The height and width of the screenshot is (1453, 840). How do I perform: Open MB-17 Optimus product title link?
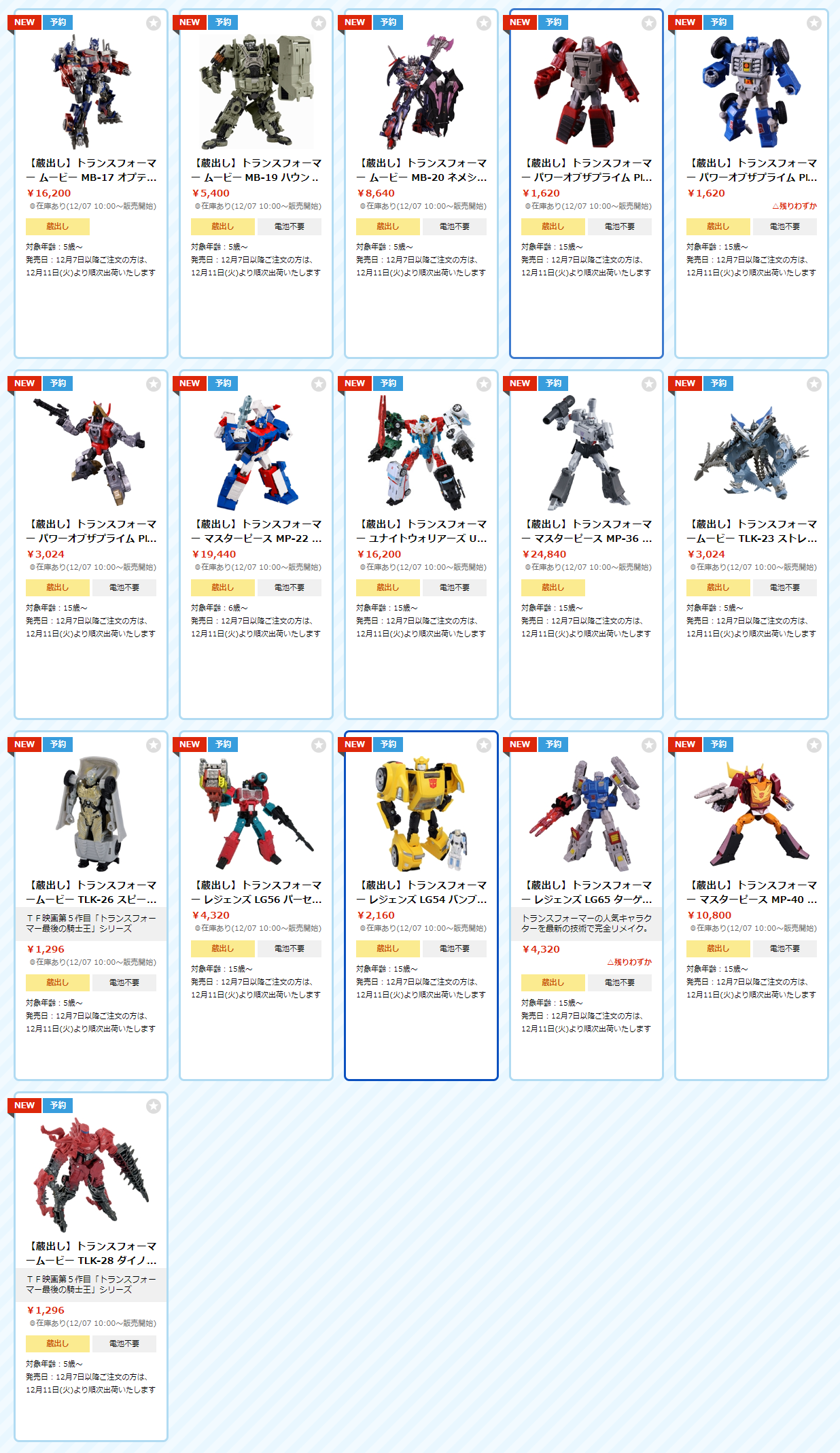(x=91, y=170)
